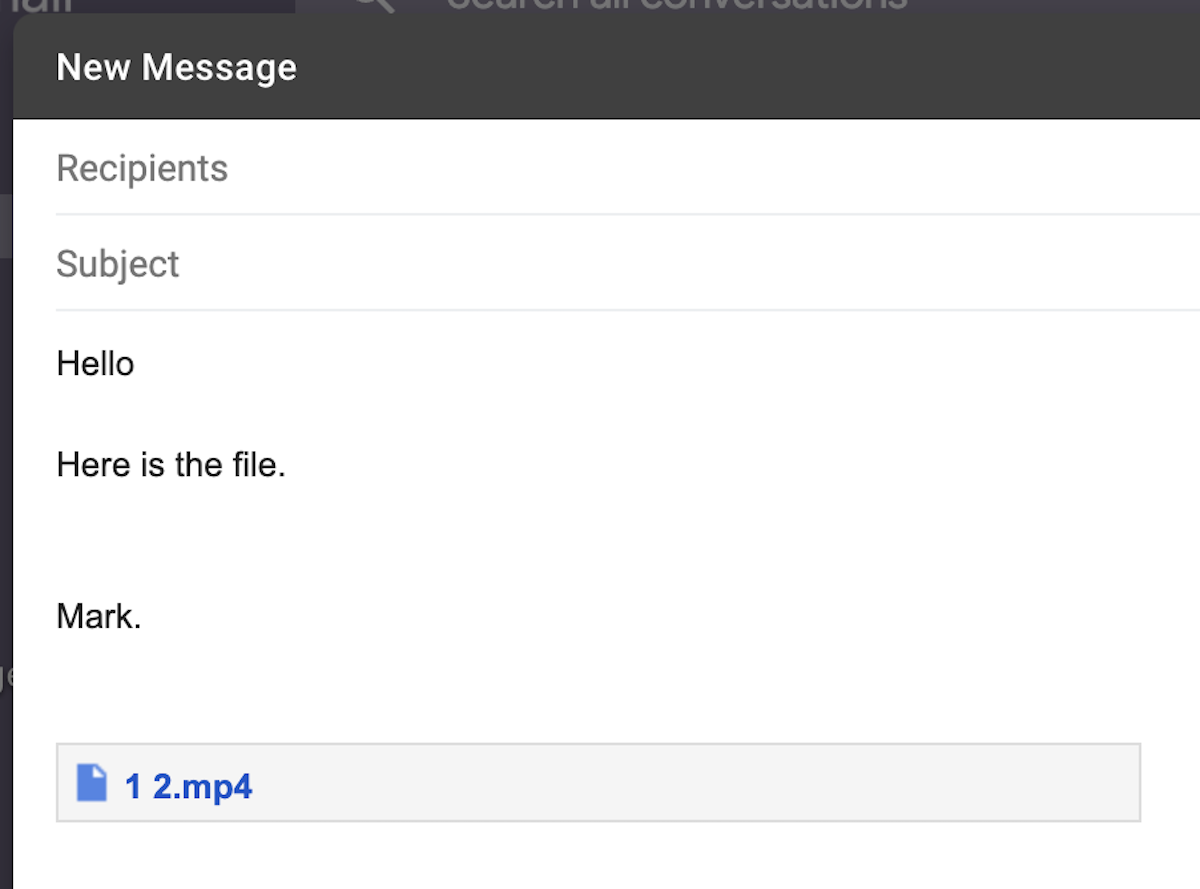The height and width of the screenshot is (889, 1200).
Task: Click the dark header bar right of New Message
Action: click(x=750, y=68)
